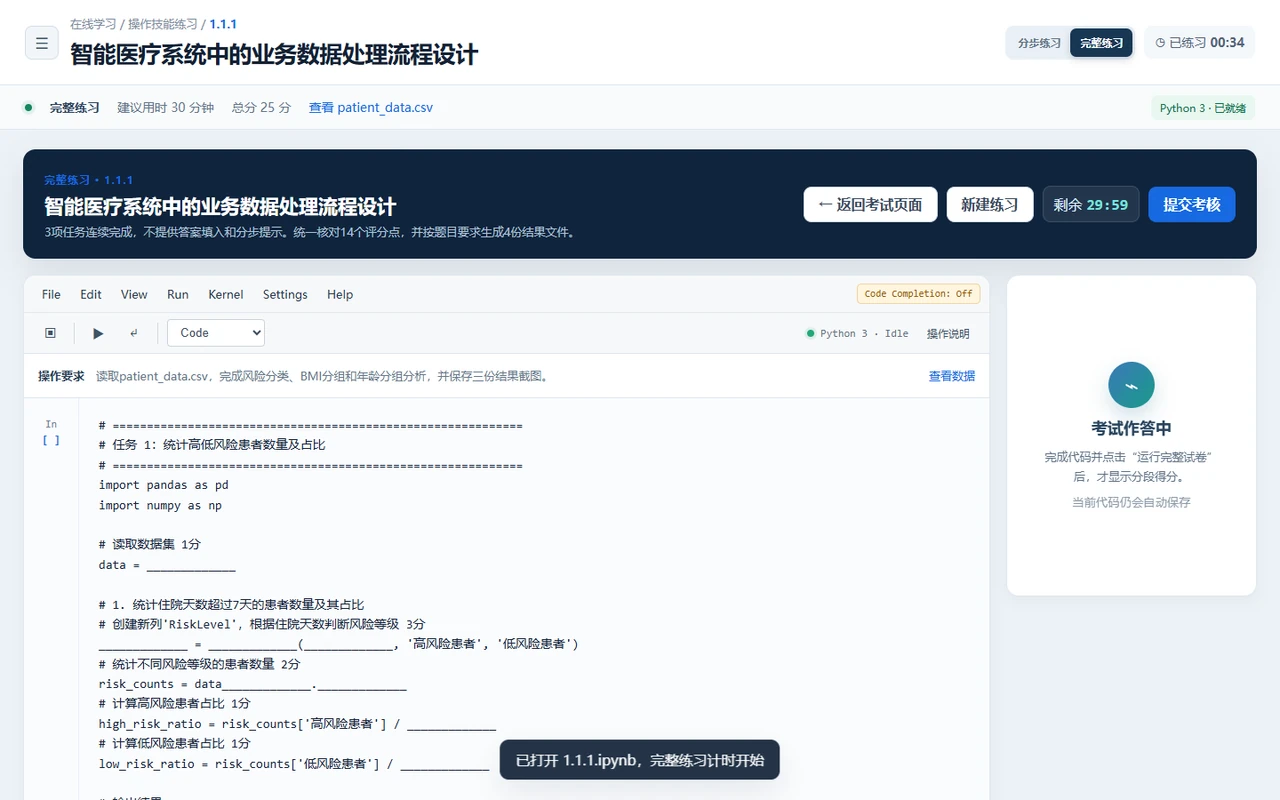Viewport: 1280px width, 800px height.
Task: Click the 查看数据 link
Action: [x=952, y=376]
